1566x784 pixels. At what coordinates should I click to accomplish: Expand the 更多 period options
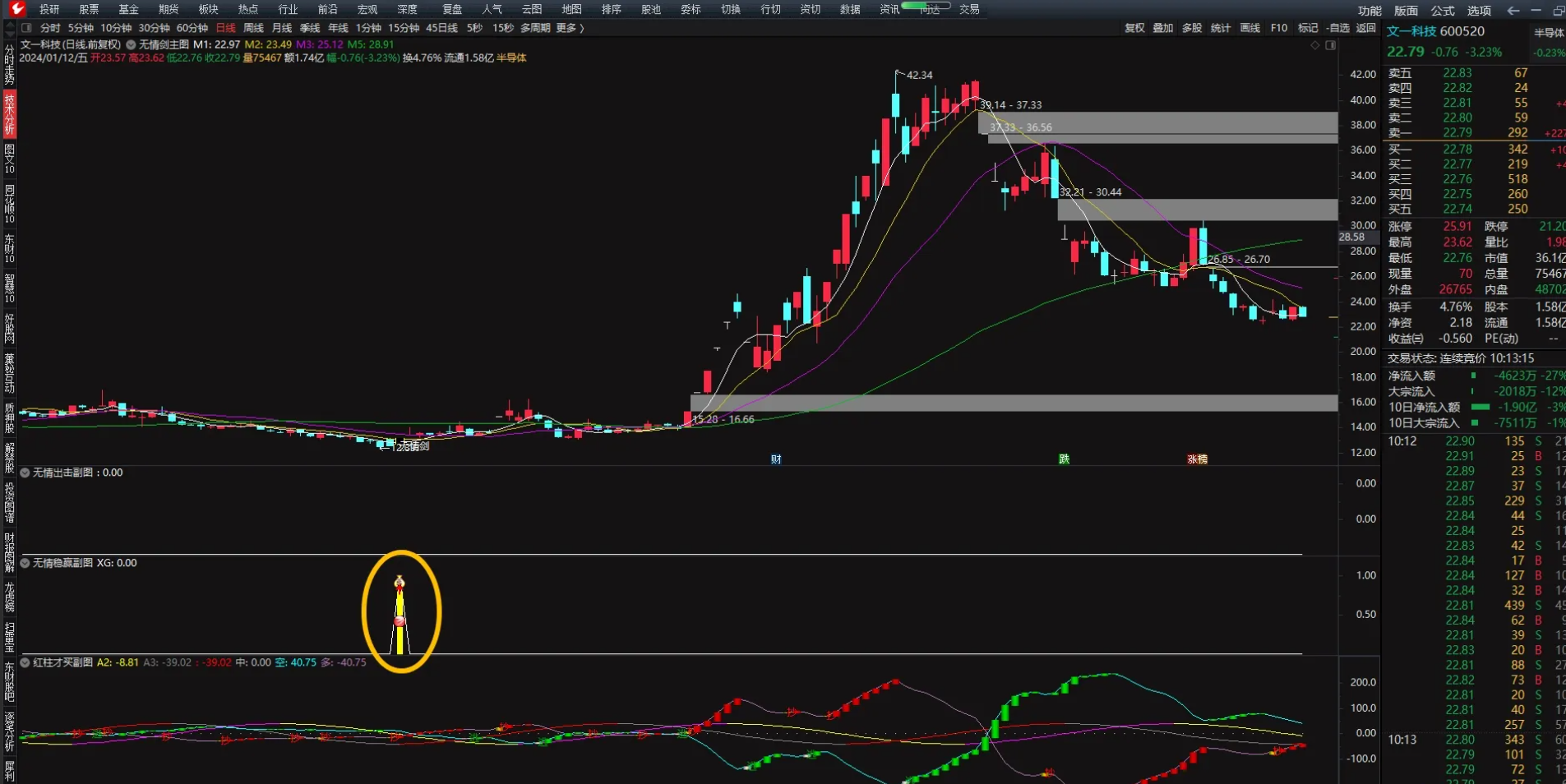coord(570,28)
